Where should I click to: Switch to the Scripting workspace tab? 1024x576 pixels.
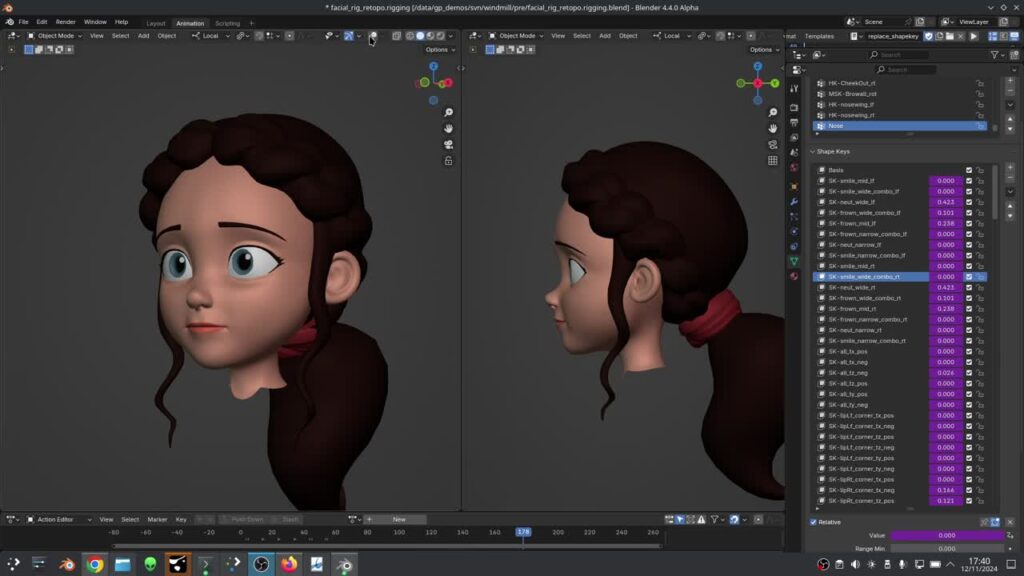click(228, 23)
